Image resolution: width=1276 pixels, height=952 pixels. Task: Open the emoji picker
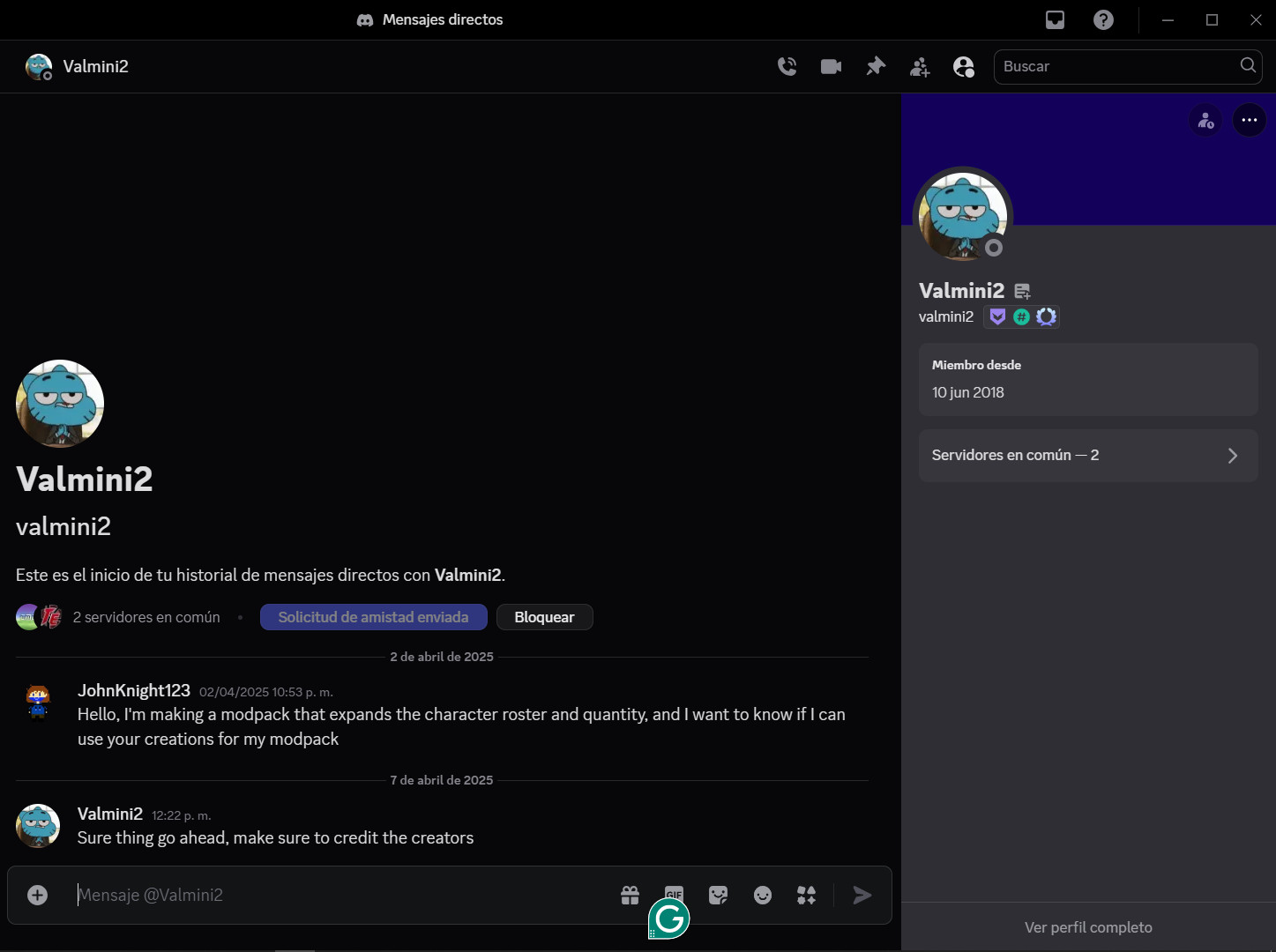[x=763, y=895]
